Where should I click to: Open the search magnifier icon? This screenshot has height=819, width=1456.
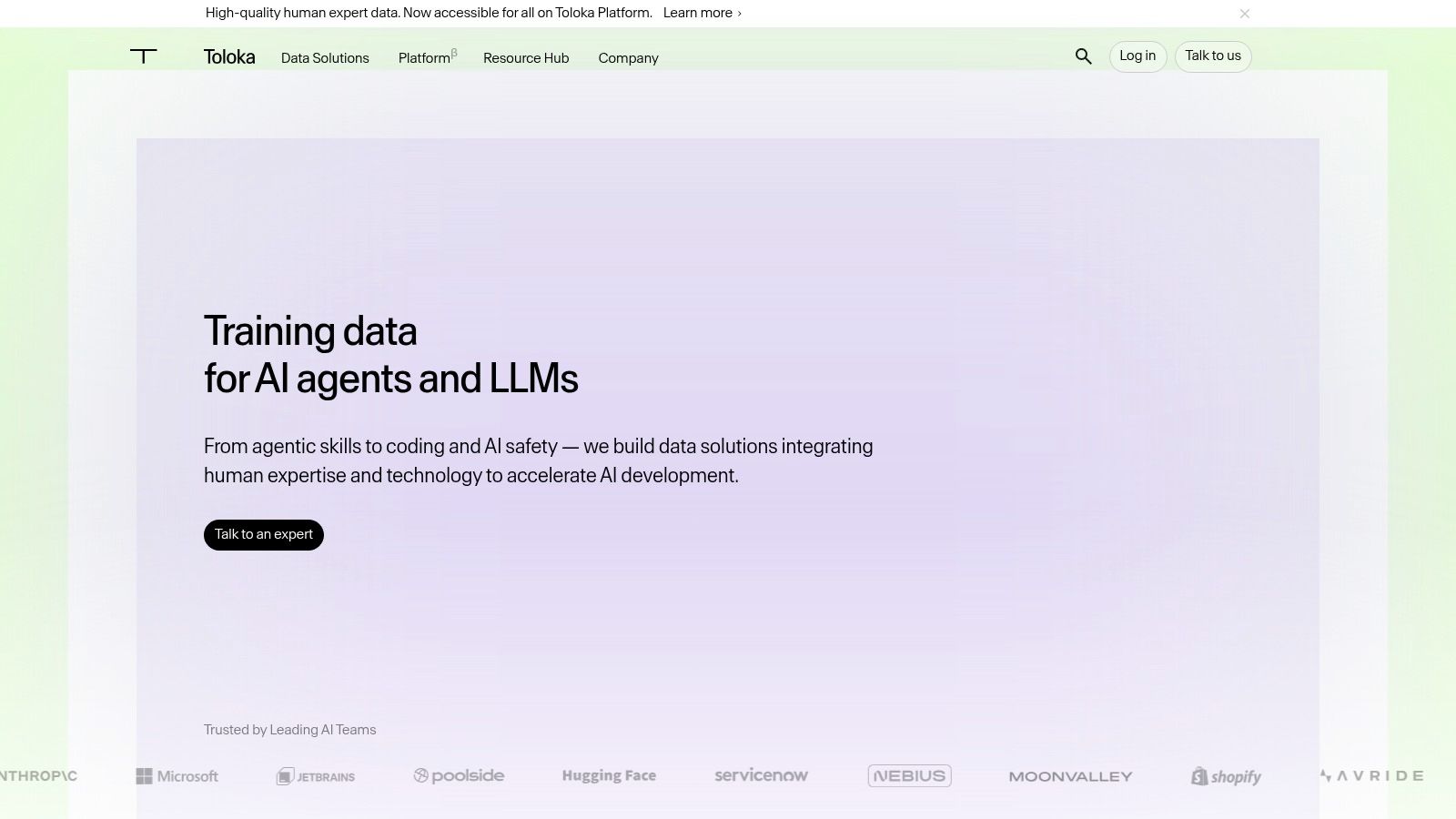(x=1083, y=56)
